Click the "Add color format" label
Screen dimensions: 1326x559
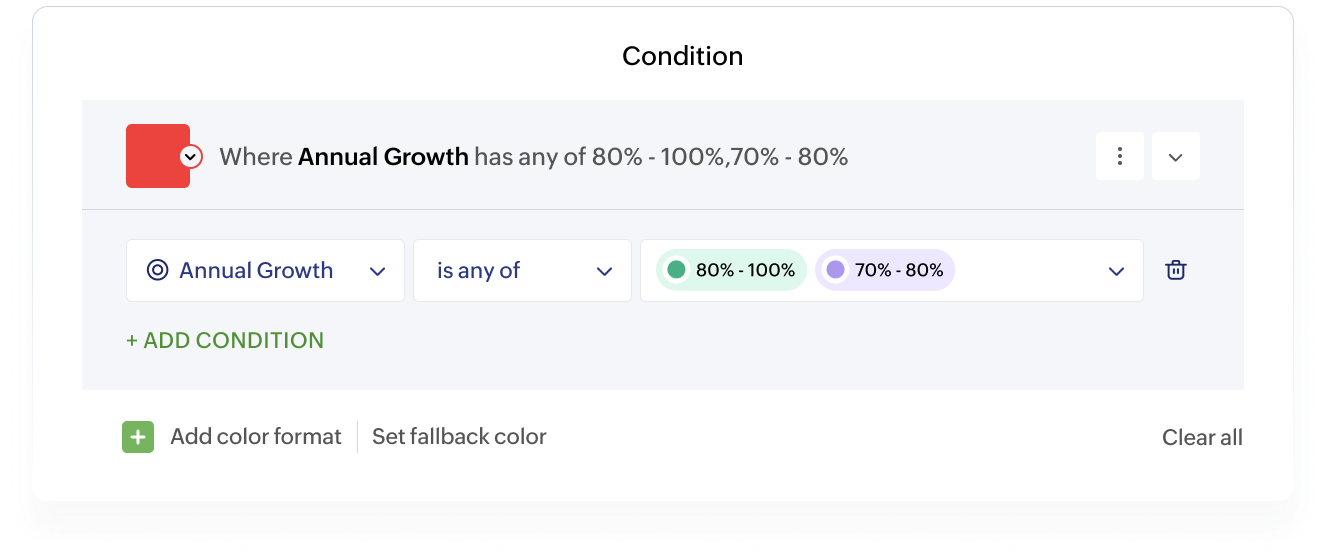[x=256, y=437]
